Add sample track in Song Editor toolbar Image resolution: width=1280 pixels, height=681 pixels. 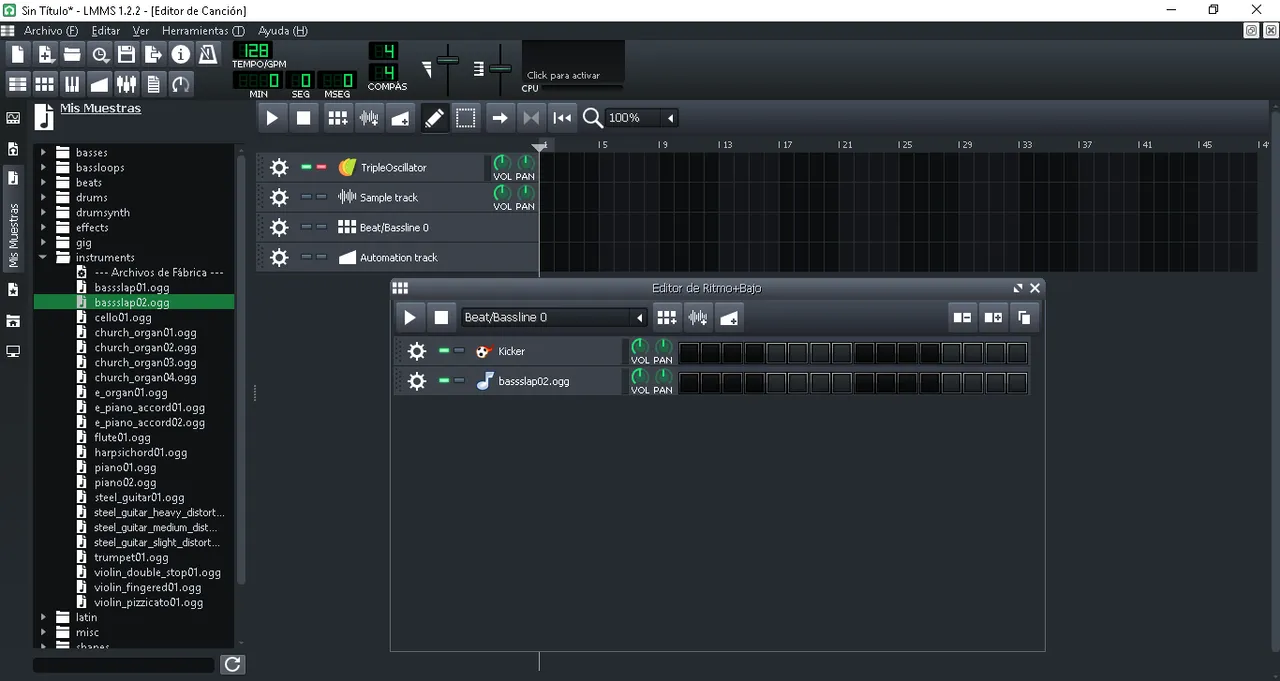point(369,118)
